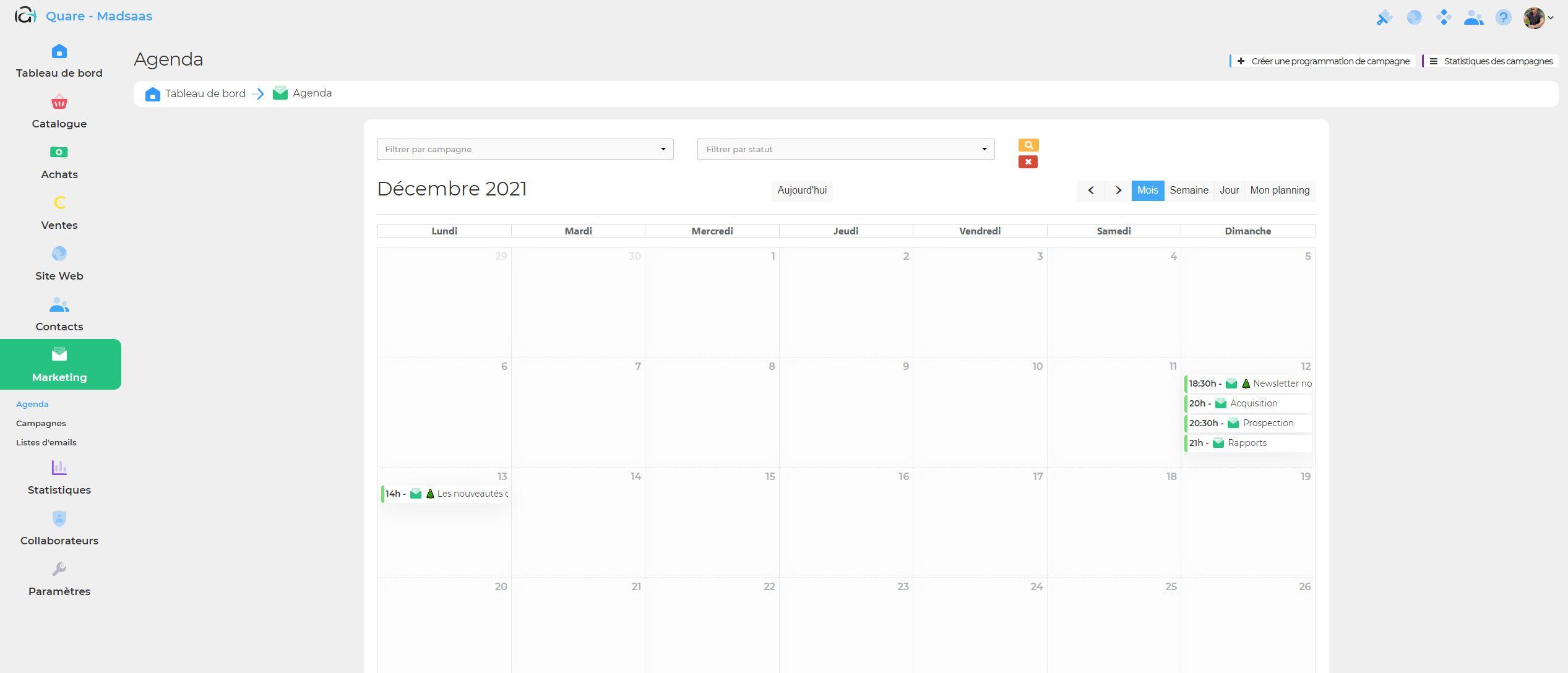
Task: Open the help question mark icon
Action: [x=1503, y=17]
